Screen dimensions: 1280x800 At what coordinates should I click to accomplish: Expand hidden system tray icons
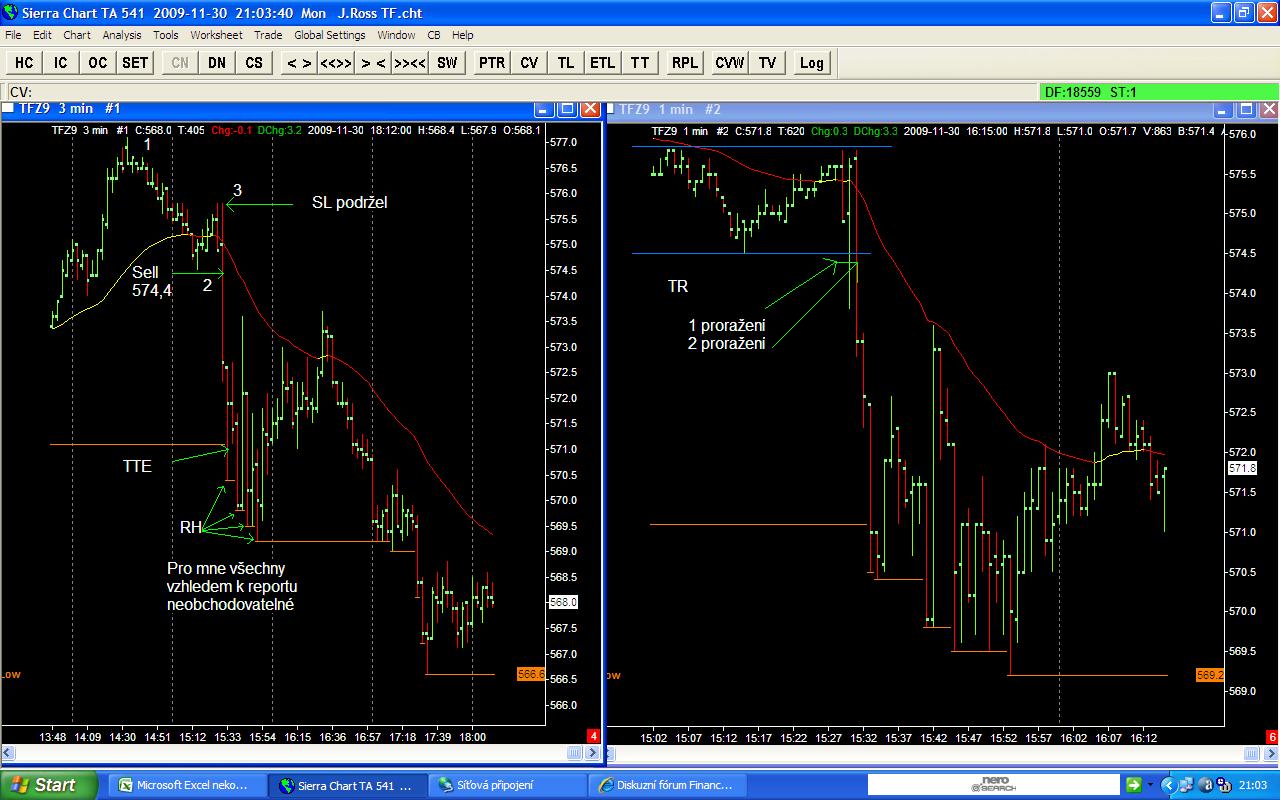(x=1167, y=785)
